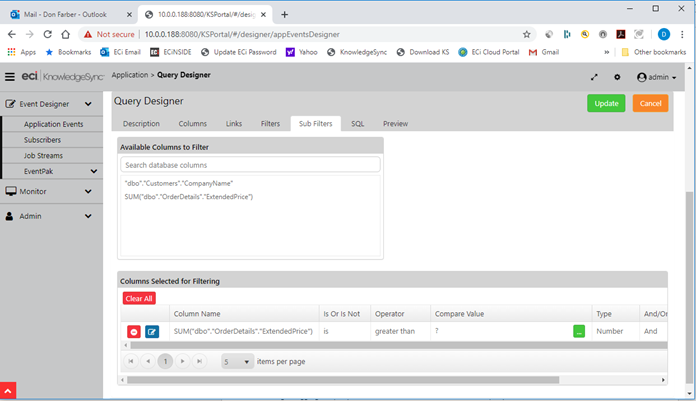Image resolution: width=696 pixels, height=401 pixels.
Task: Click the page vertical scrollbar
Action: [x=689, y=286]
